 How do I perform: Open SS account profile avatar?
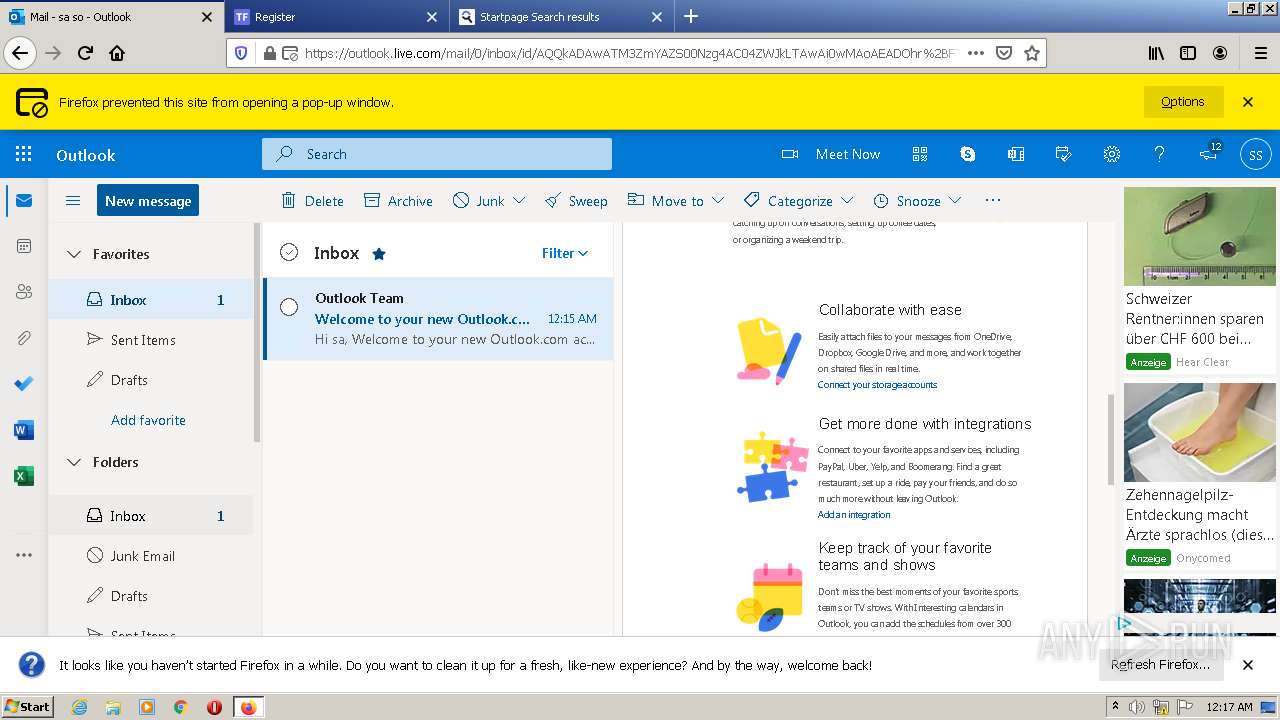(1256, 154)
